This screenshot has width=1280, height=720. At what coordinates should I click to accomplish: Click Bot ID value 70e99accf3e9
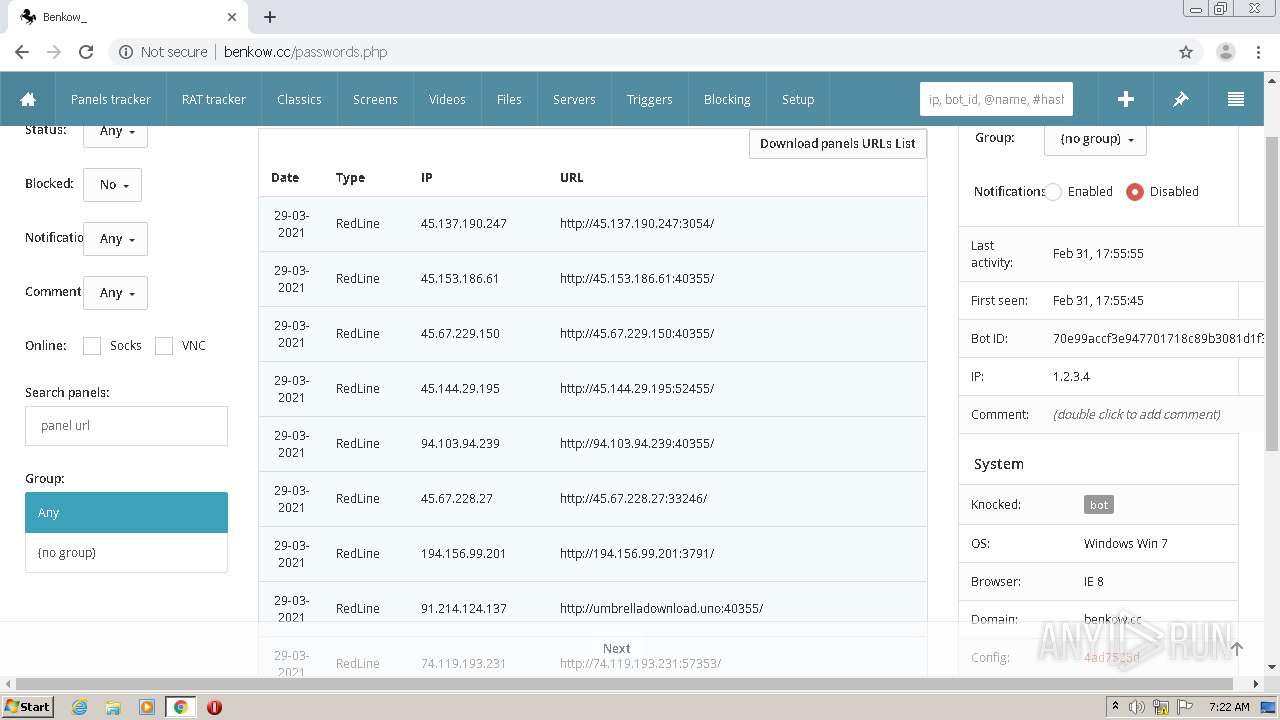tap(1158, 339)
